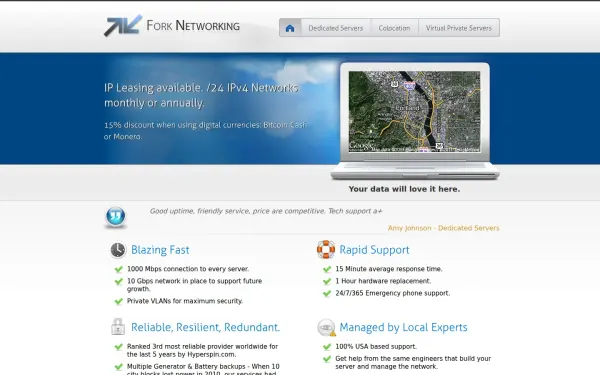Open the Virtual Private Servers menu item
The image size is (600, 375).
click(x=459, y=28)
